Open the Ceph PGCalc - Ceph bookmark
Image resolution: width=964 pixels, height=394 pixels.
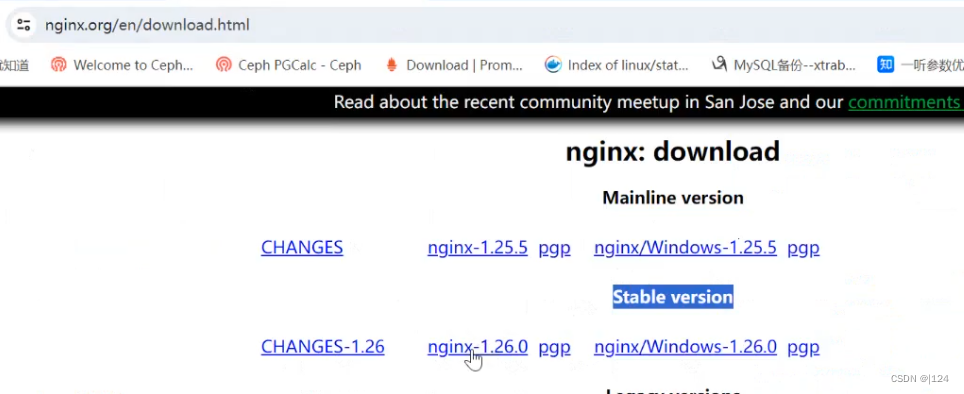[x=288, y=65]
